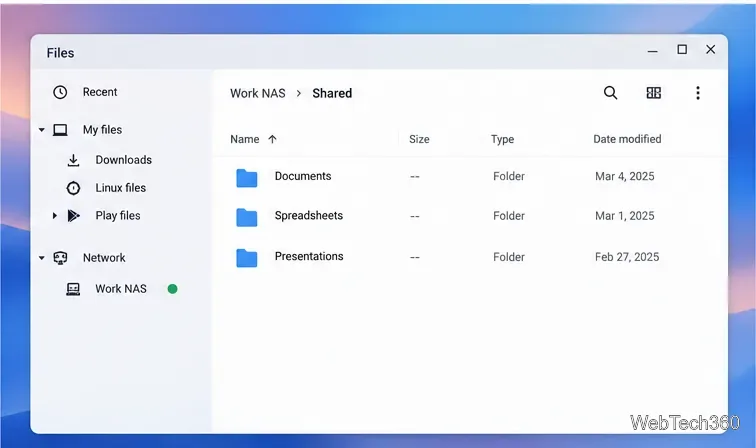This screenshot has width=756, height=448.
Task: Click the Work NAS computer icon
Action: click(73, 289)
